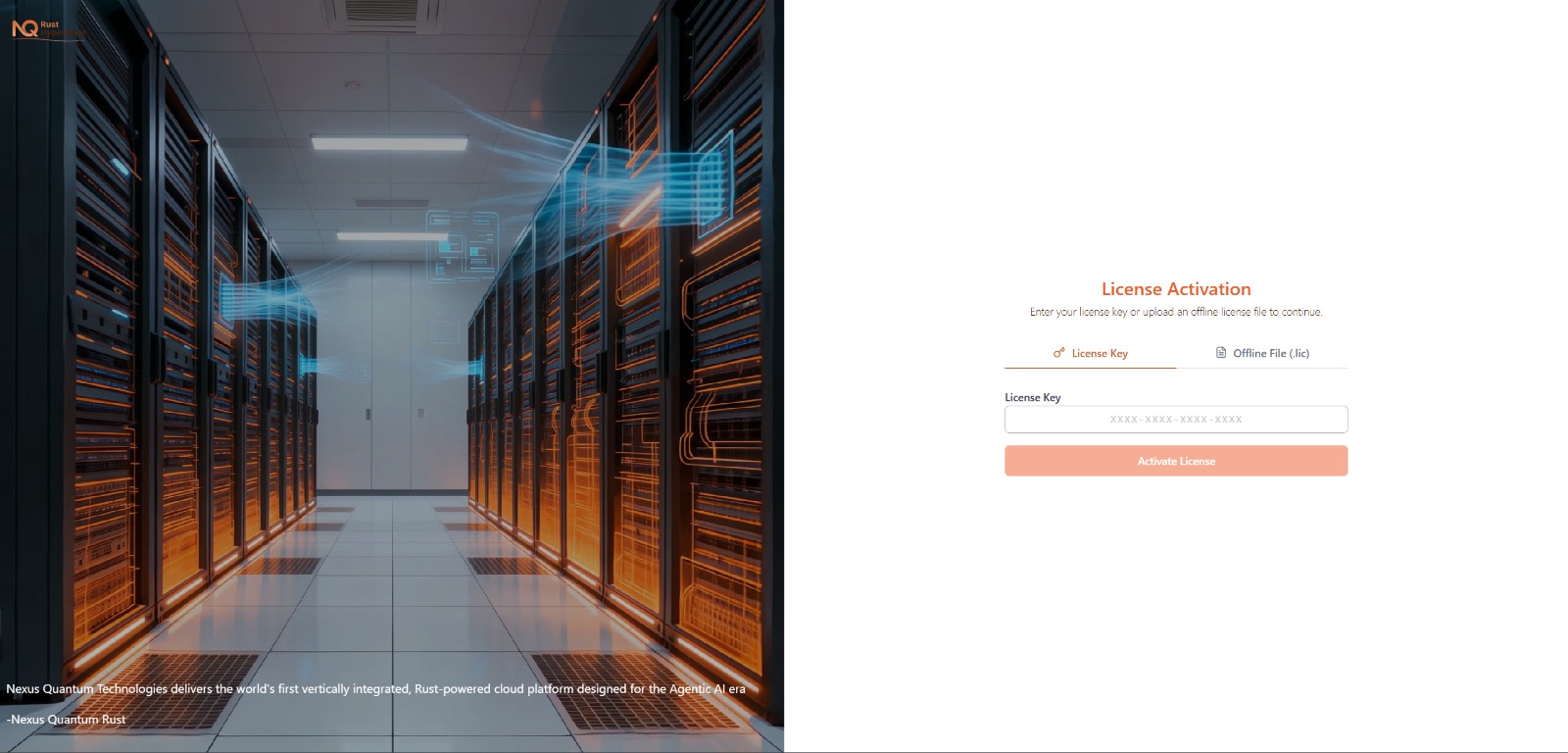Select the License Key tab
Viewport: 1568px width, 753px height.
click(x=1090, y=353)
